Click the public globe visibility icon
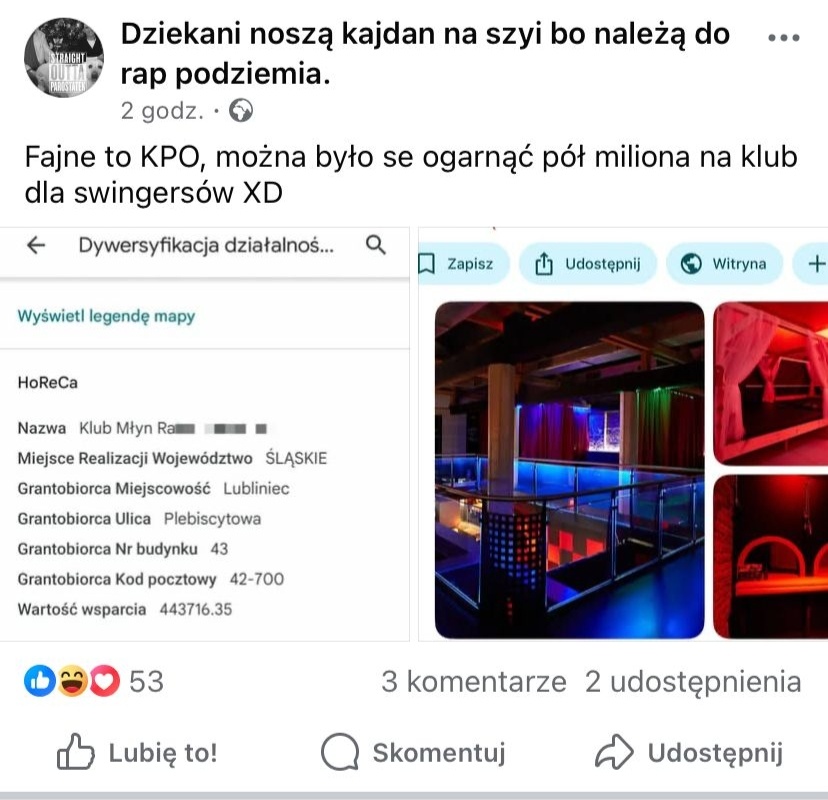 241,111
